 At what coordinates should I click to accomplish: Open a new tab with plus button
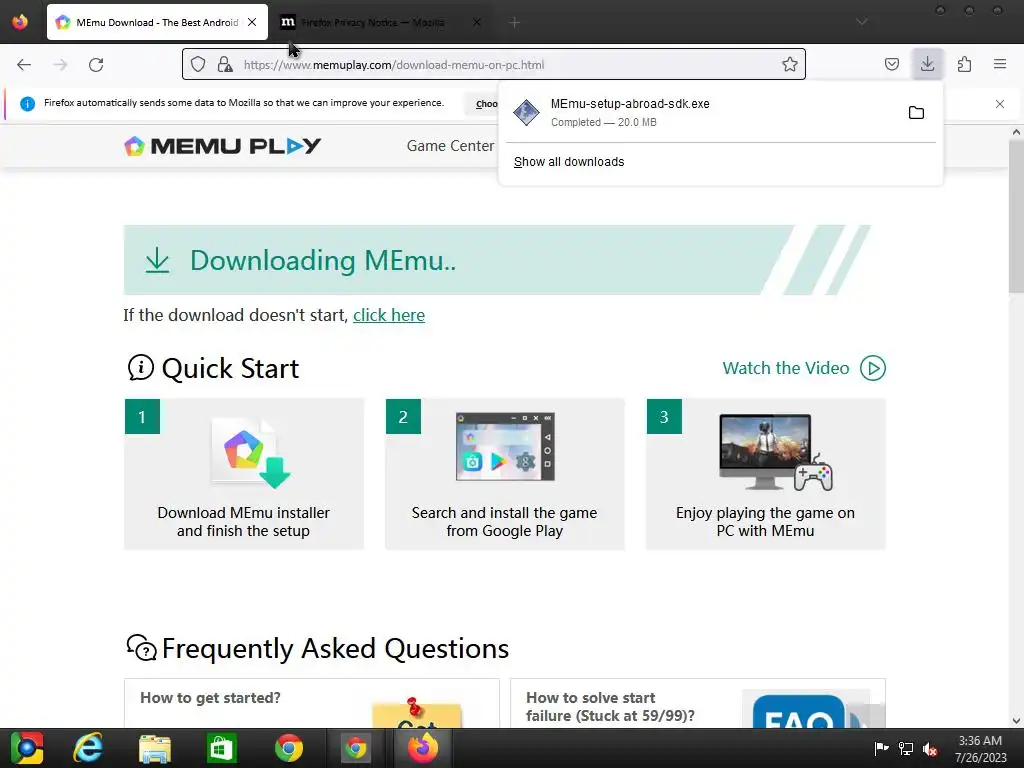(x=514, y=23)
